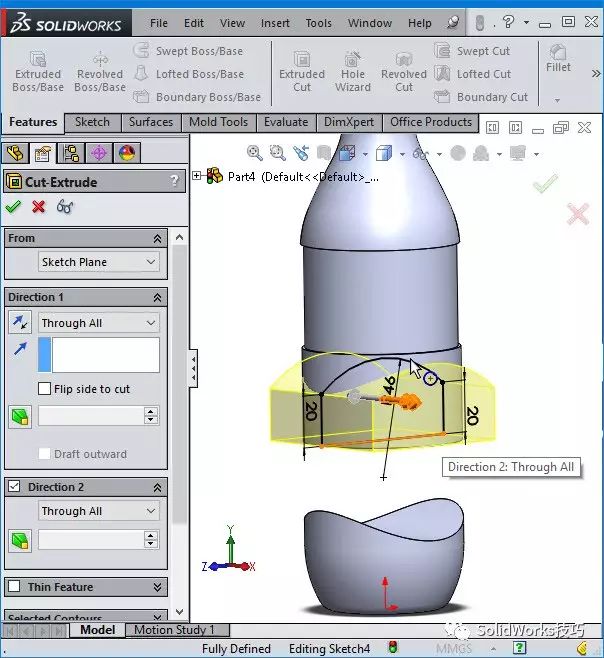Click the Cut-Extrude help question mark
The image size is (604, 658).
[x=174, y=181]
